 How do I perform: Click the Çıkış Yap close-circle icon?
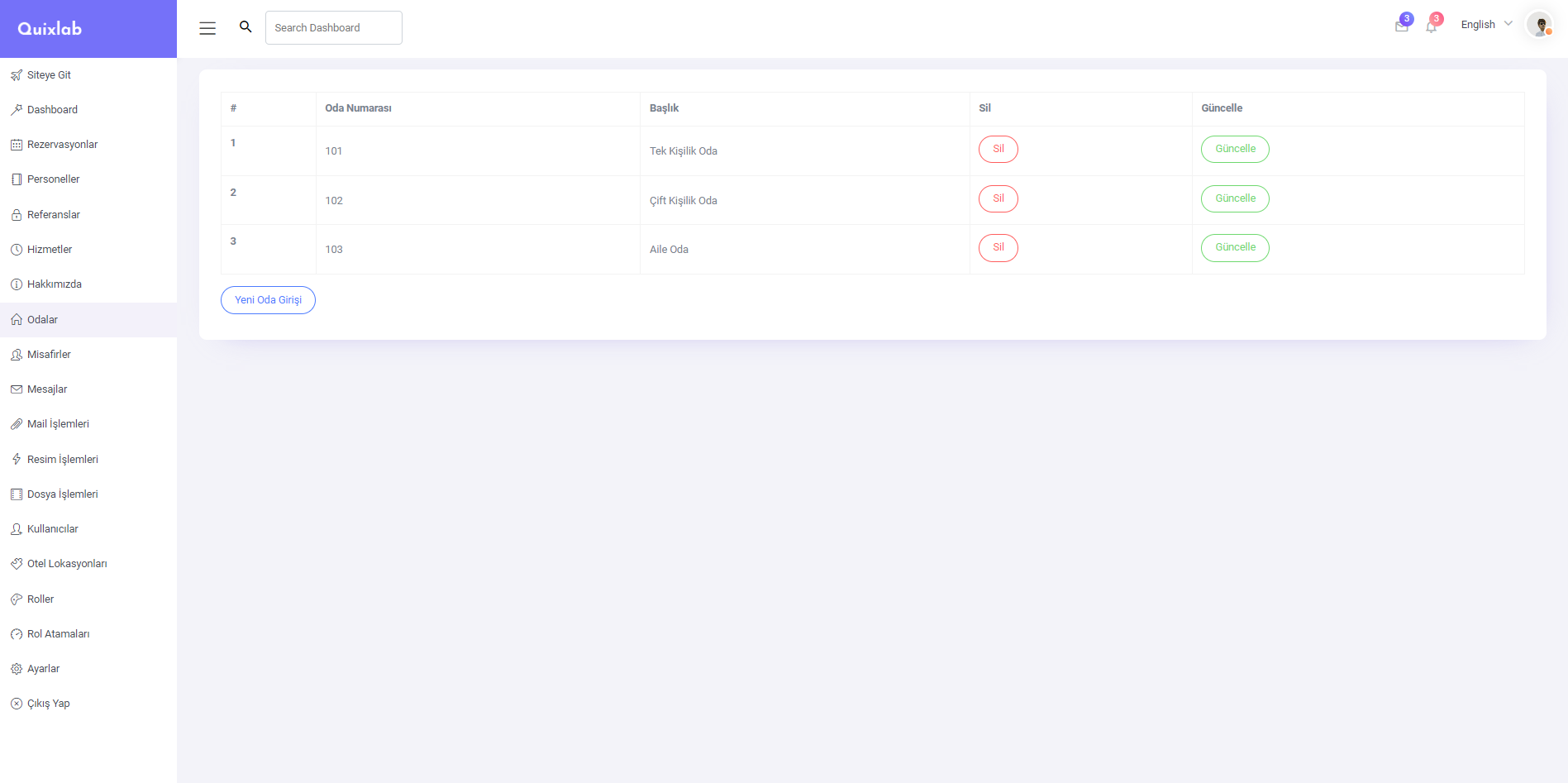coord(17,704)
